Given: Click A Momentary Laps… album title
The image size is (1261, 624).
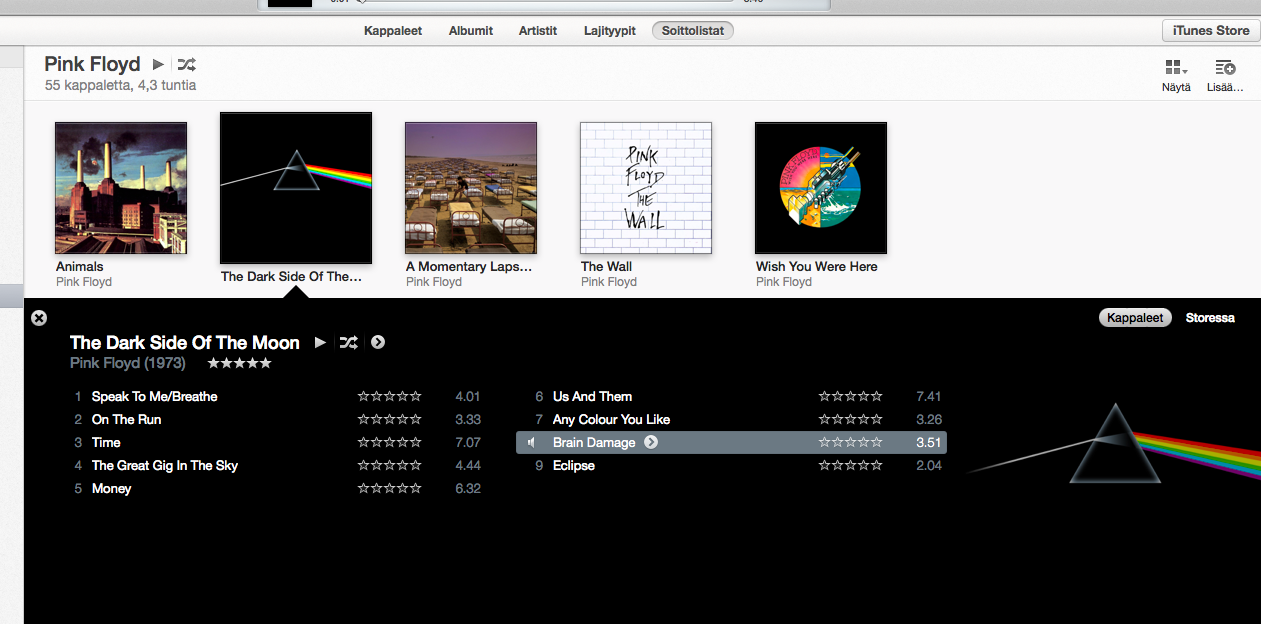Looking at the screenshot, I should pyautogui.click(x=469, y=267).
